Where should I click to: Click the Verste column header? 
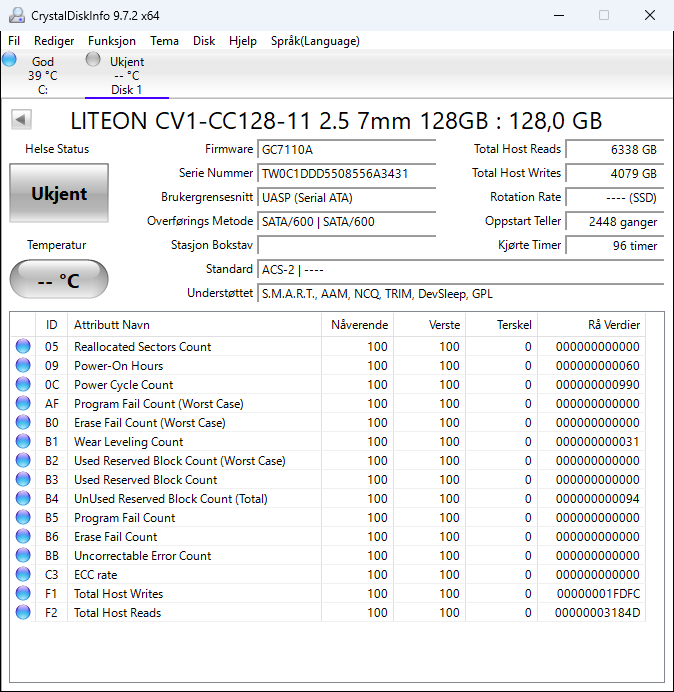point(429,325)
